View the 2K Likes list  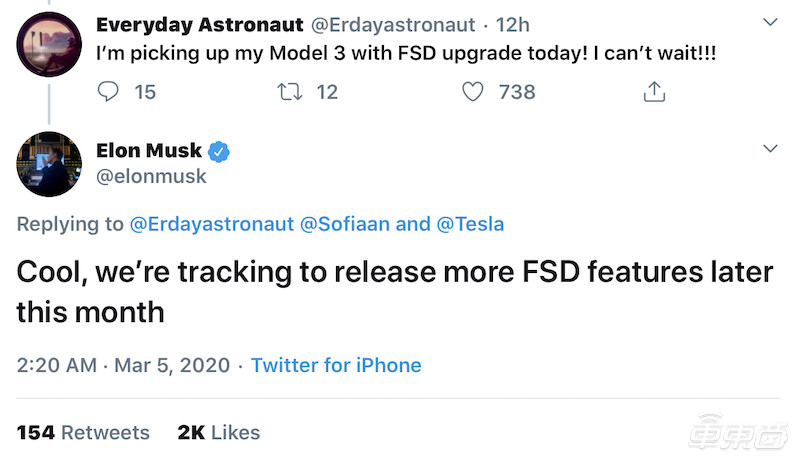point(218,432)
